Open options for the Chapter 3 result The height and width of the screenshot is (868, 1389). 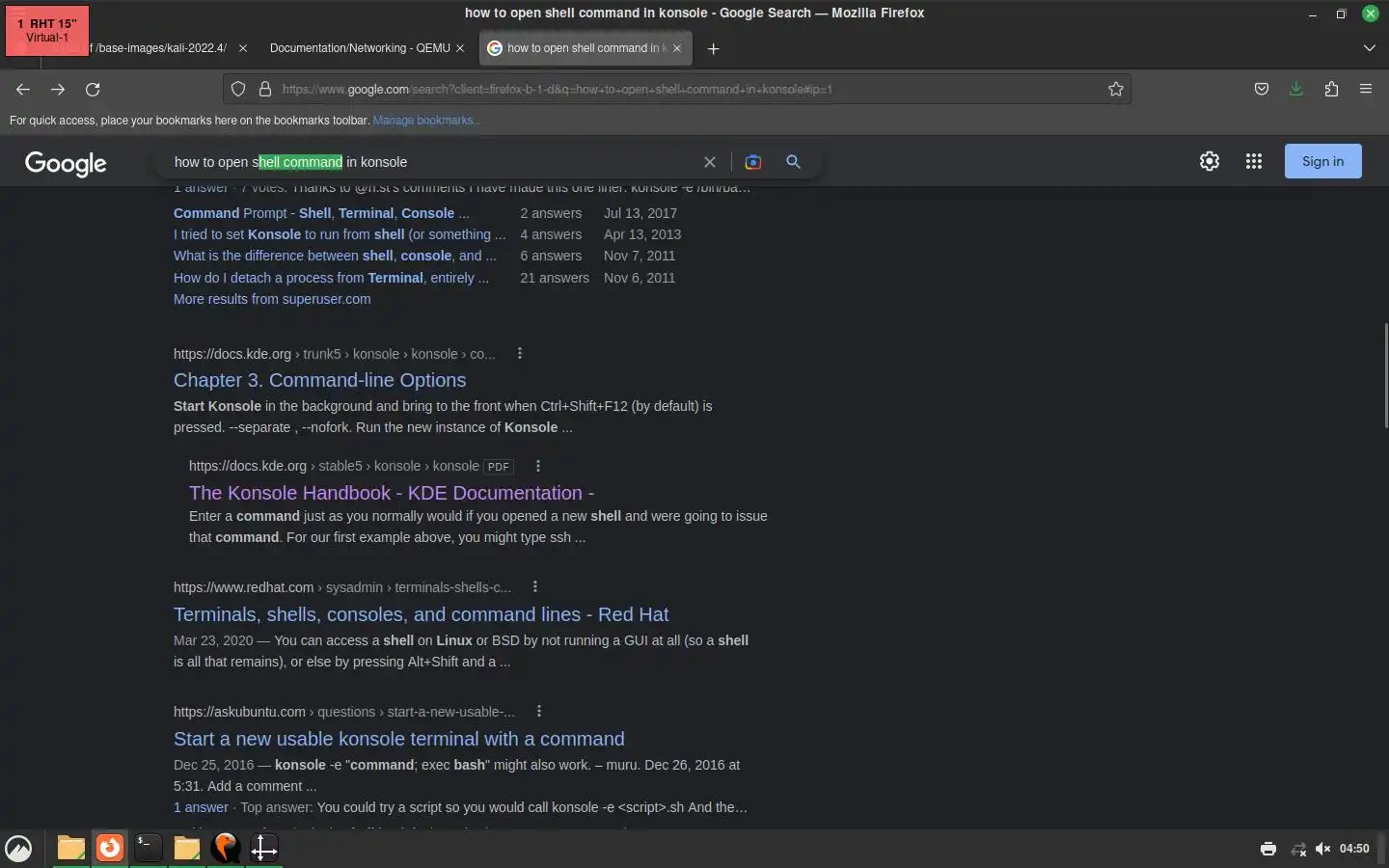click(x=520, y=353)
